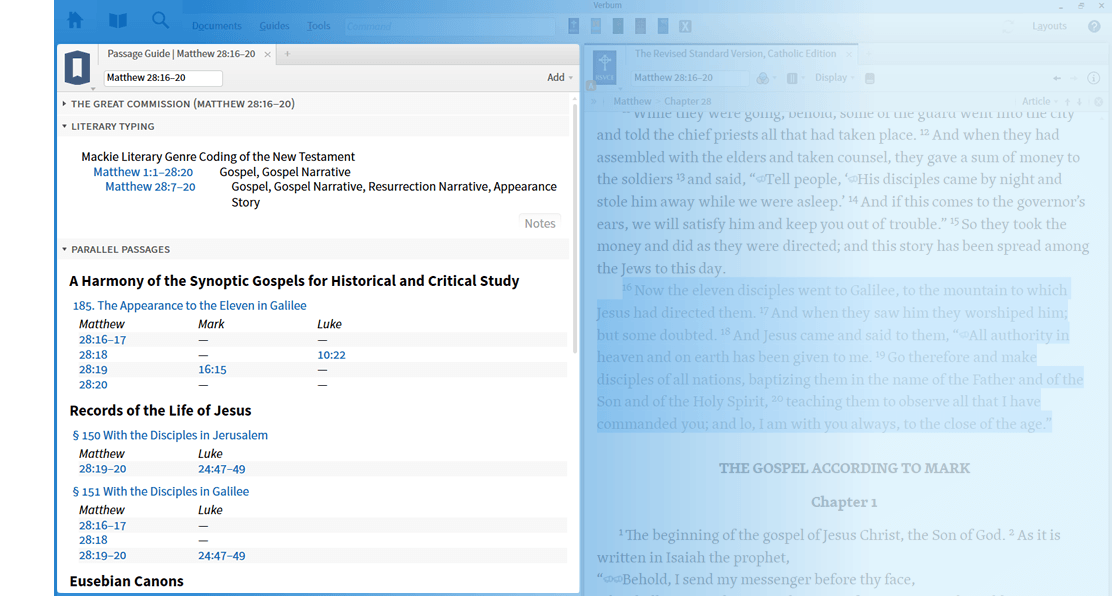Click the Notes button under Literary Typing

(x=540, y=224)
